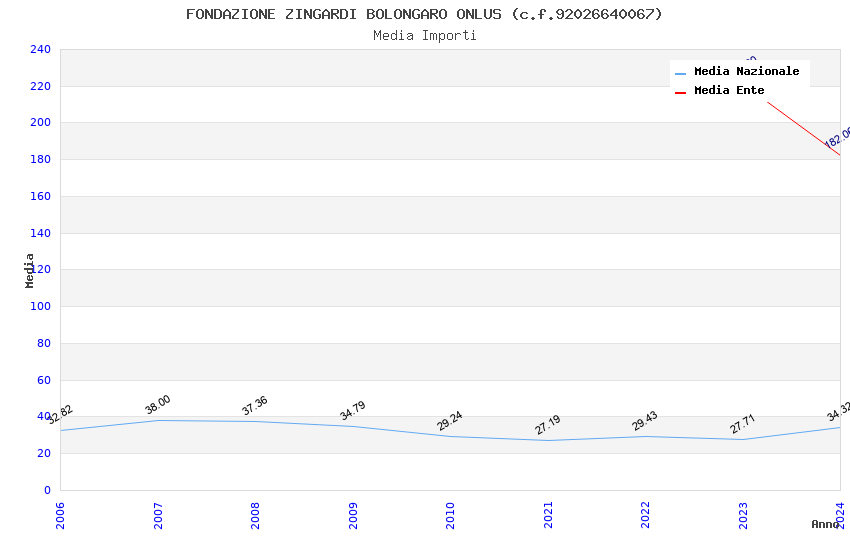Click the 2023 x-axis year label
The height and width of the screenshot is (550, 850).
[743, 515]
